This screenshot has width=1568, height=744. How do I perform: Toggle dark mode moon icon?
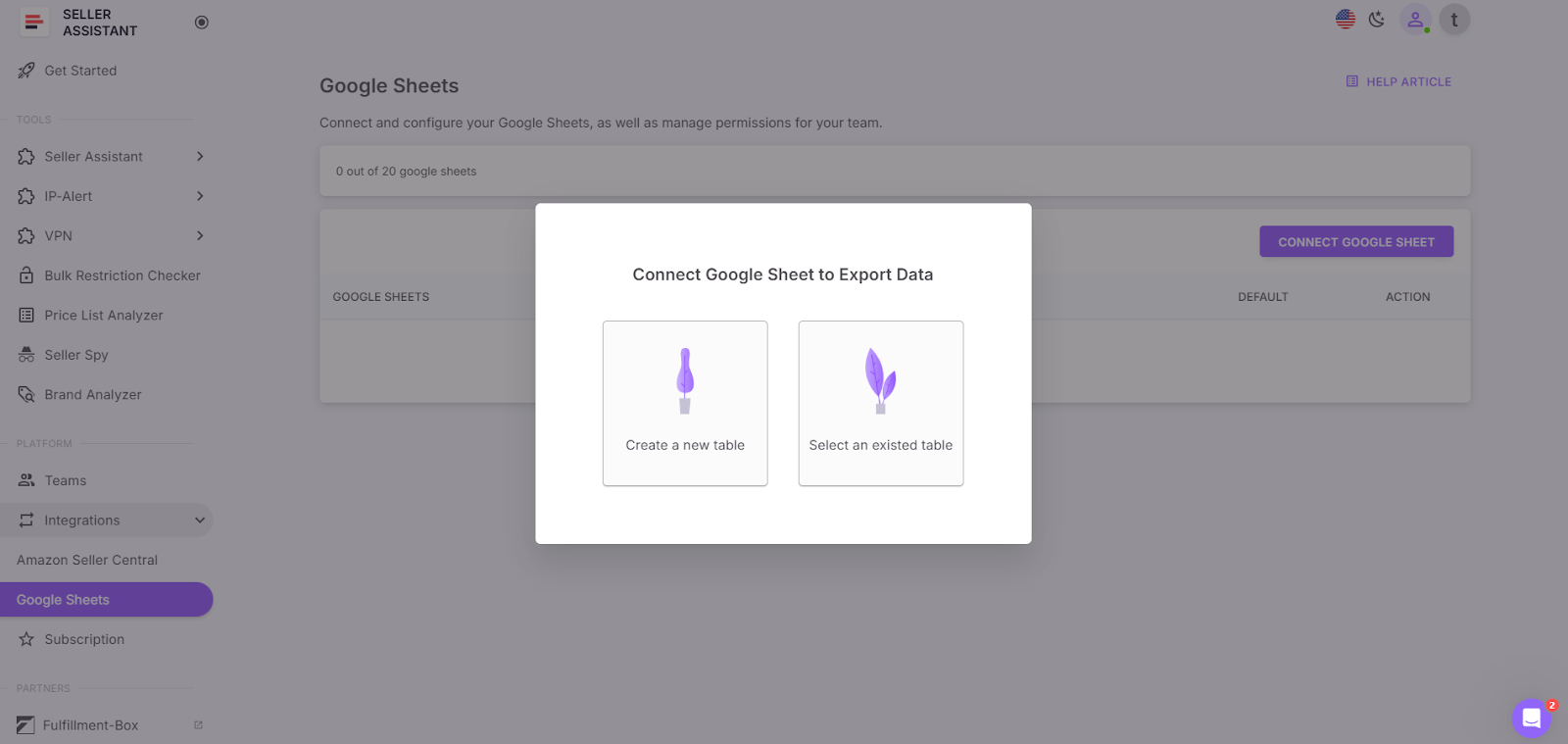pos(1377,19)
